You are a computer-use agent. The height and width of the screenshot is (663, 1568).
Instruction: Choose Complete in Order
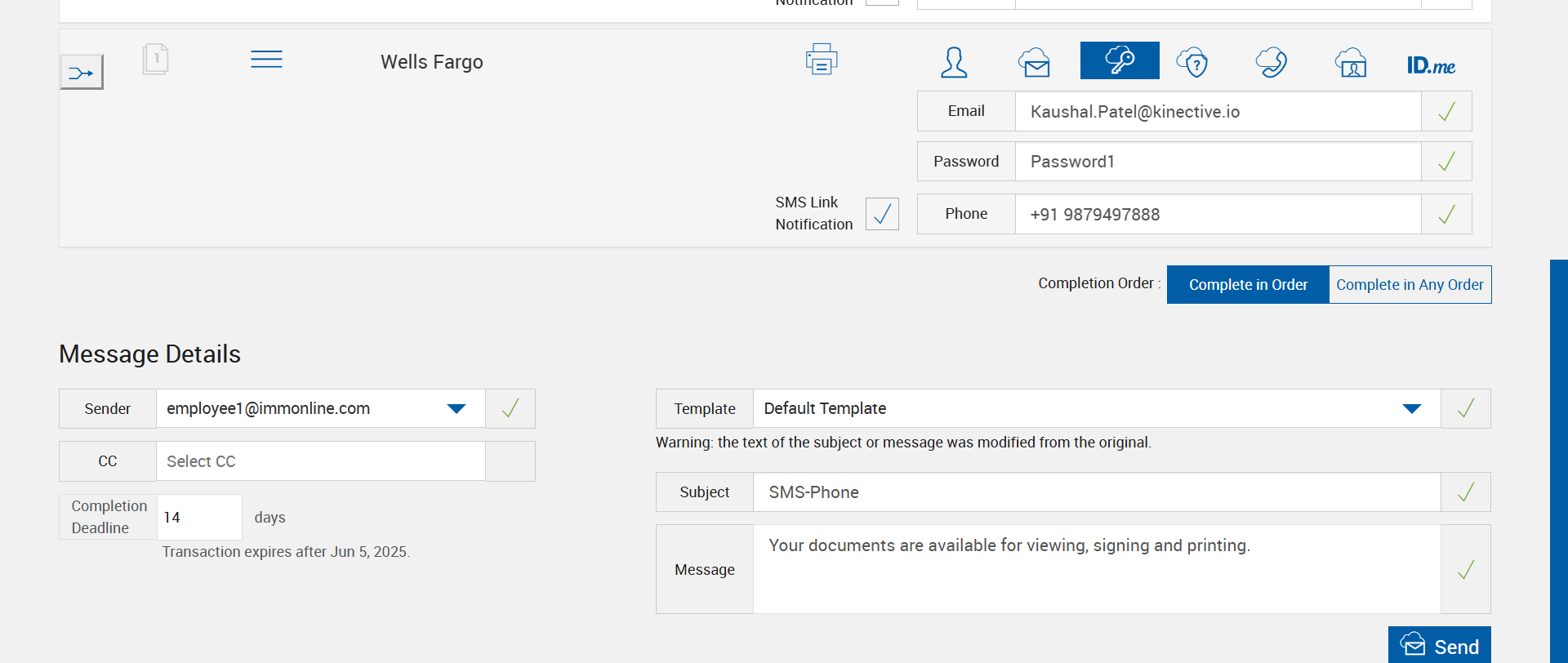[1248, 285]
